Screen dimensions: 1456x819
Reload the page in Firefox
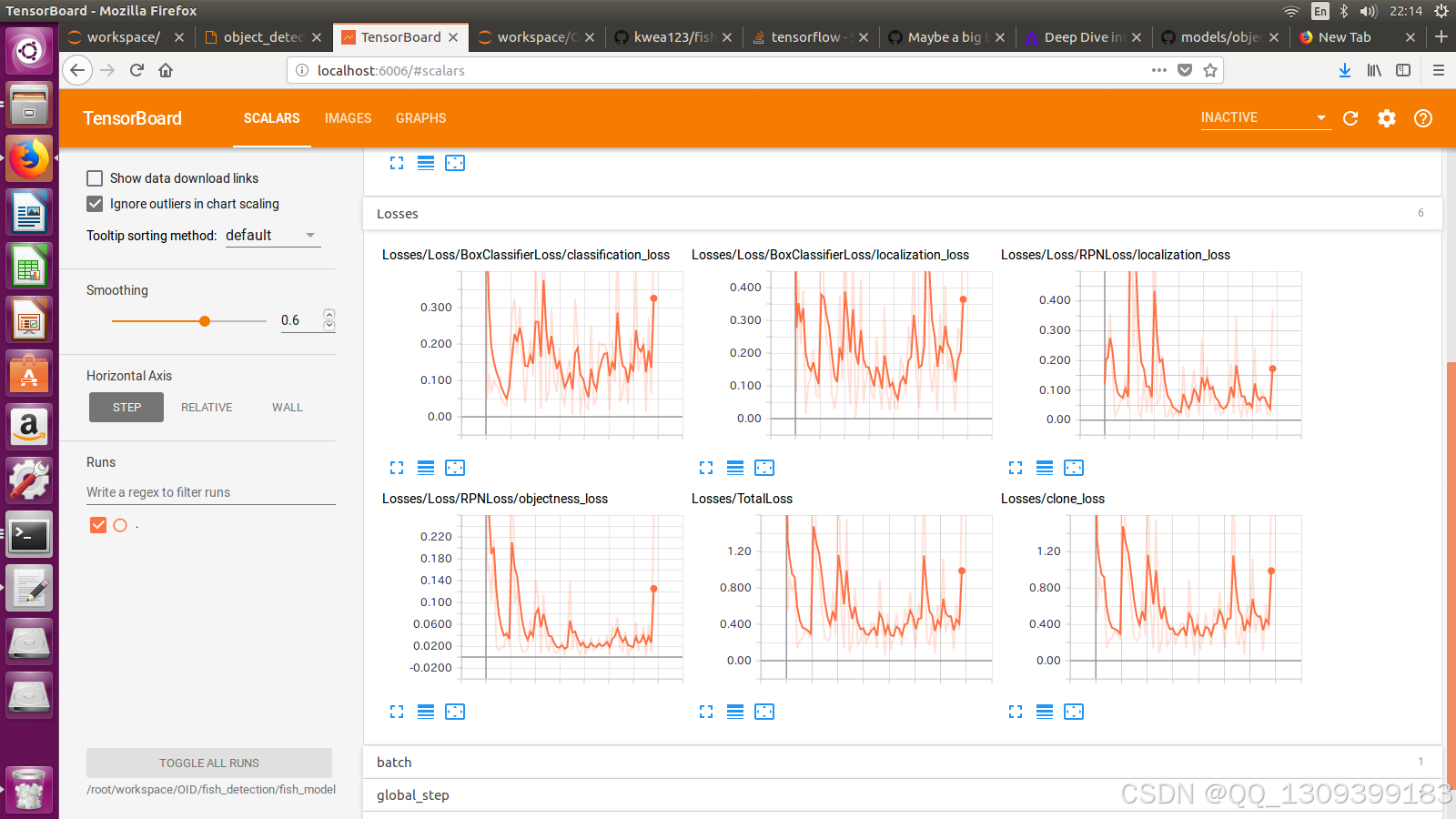136,70
